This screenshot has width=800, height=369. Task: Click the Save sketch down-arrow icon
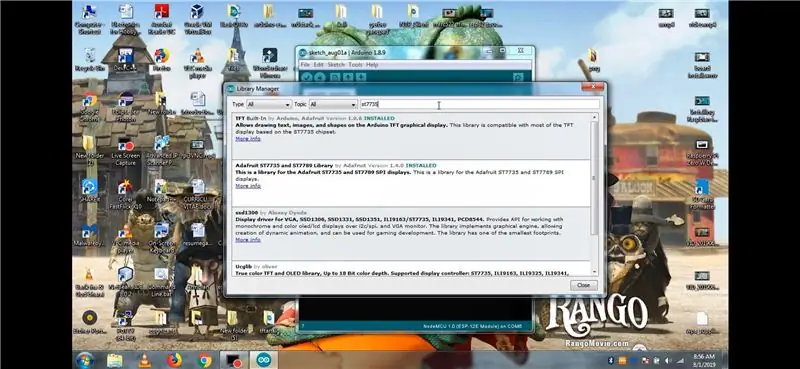[361, 77]
